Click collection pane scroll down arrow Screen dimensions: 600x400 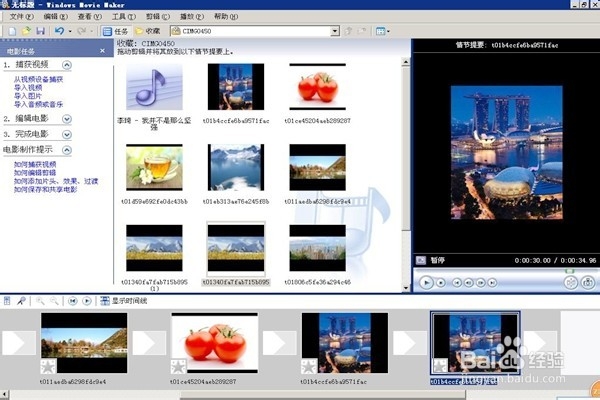tap(406, 288)
